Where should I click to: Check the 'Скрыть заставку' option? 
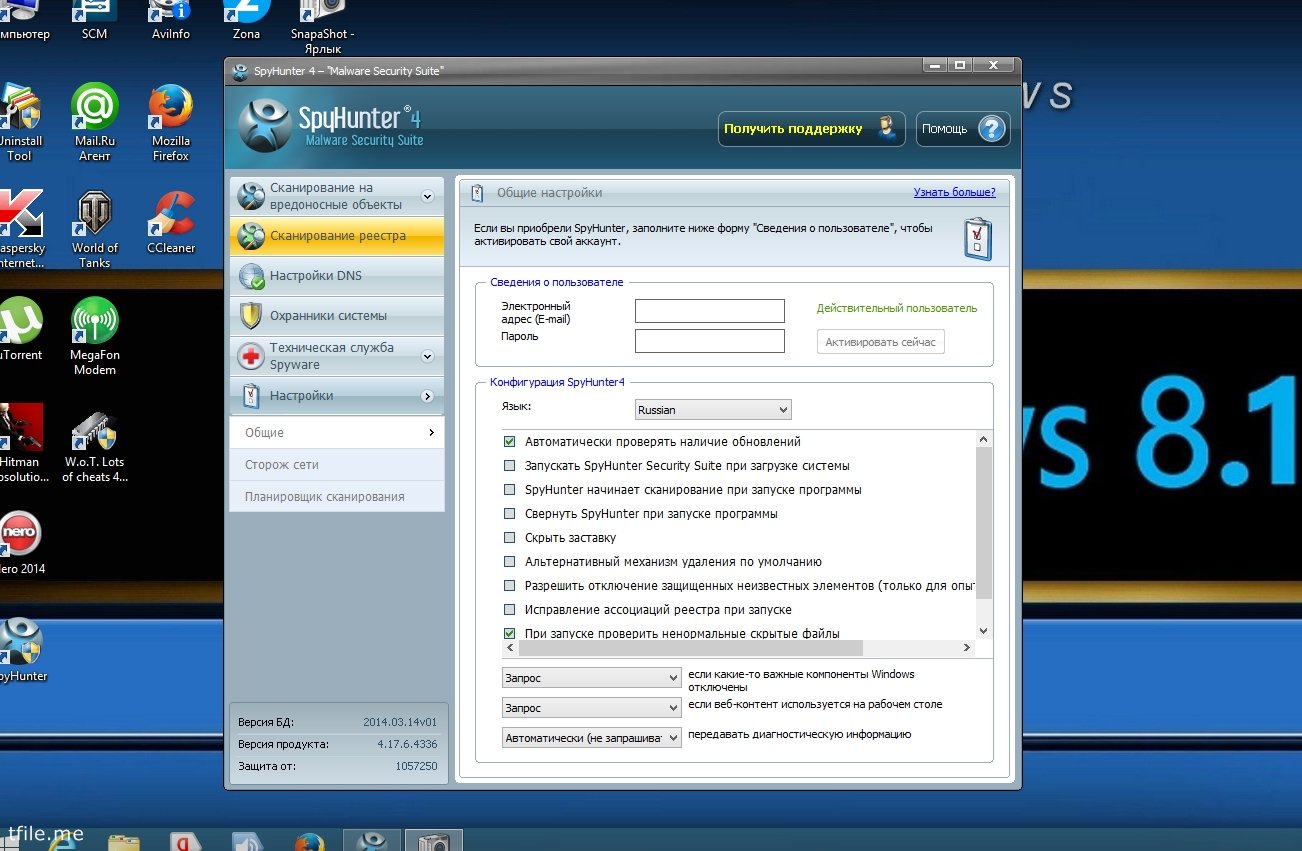[x=510, y=538]
